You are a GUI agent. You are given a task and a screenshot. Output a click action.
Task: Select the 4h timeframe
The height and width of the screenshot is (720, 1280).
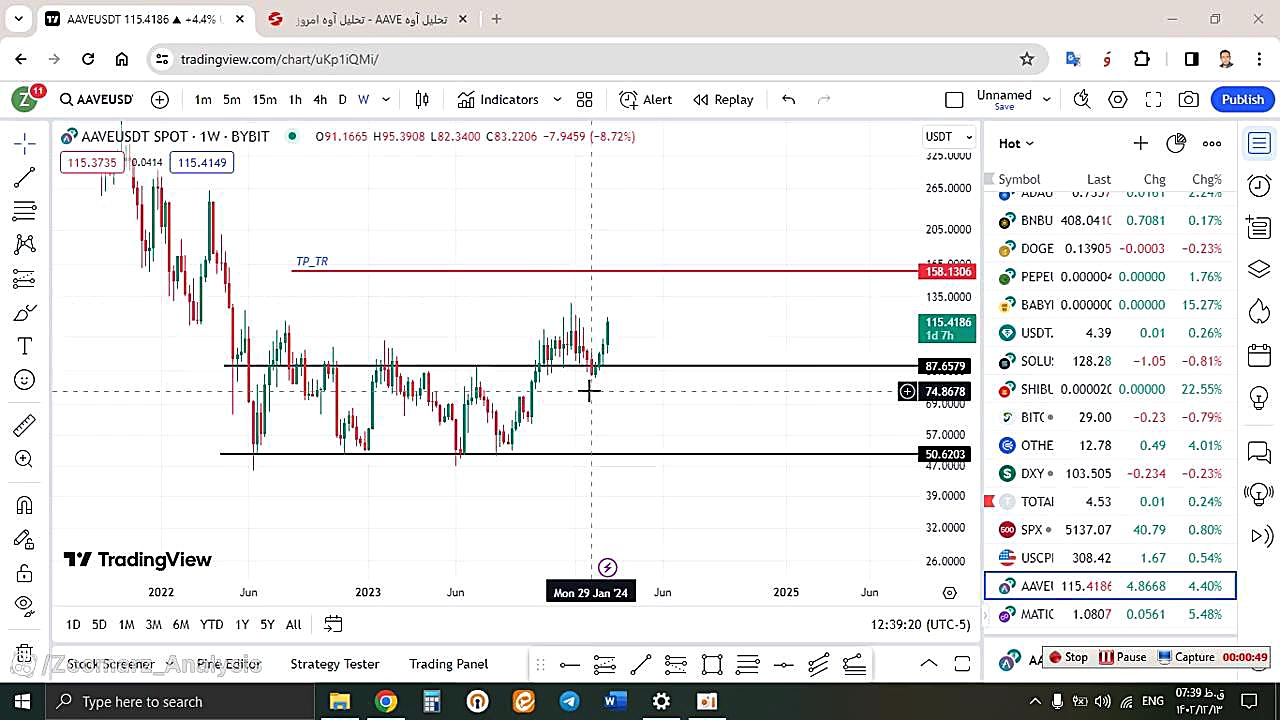tap(320, 99)
